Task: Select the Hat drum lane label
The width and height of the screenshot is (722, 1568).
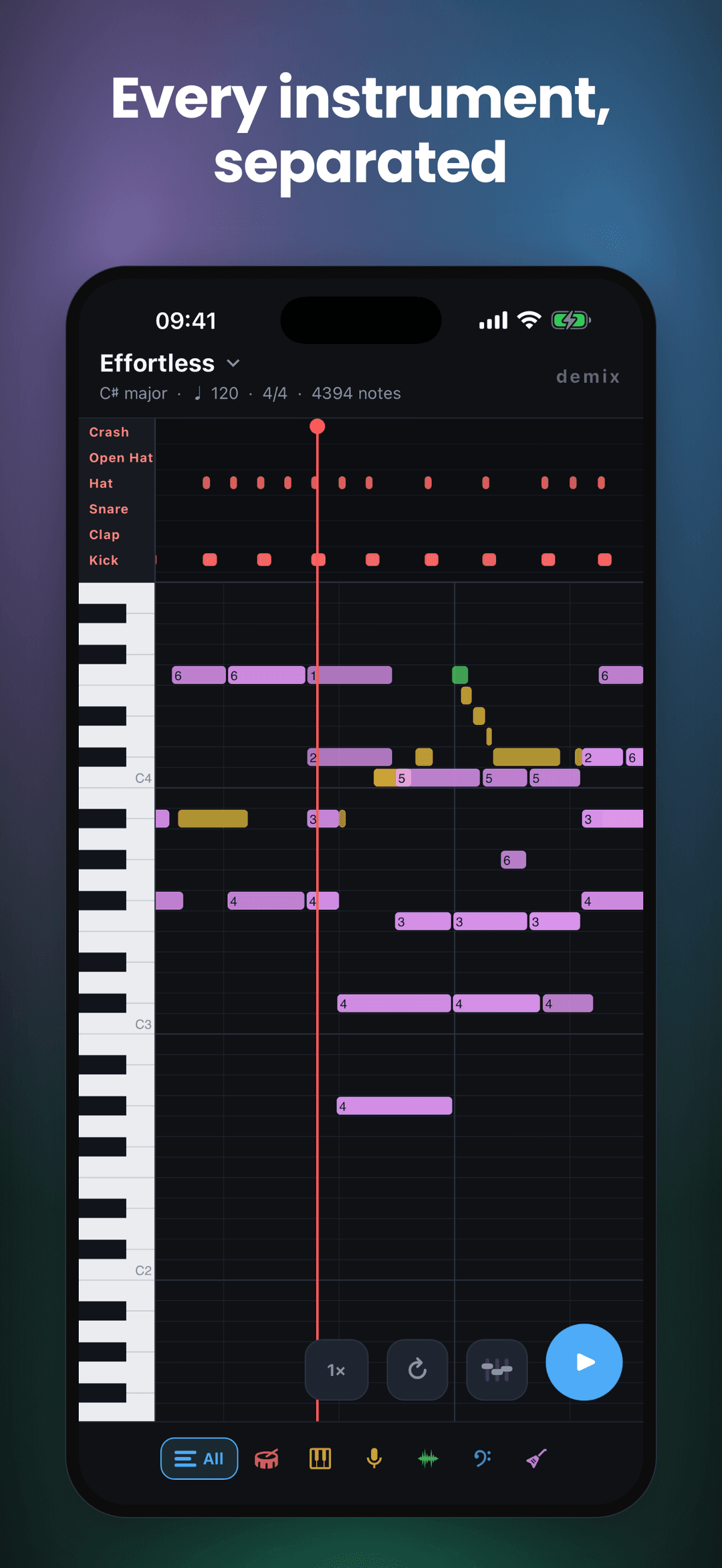Action: coord(101,483)
